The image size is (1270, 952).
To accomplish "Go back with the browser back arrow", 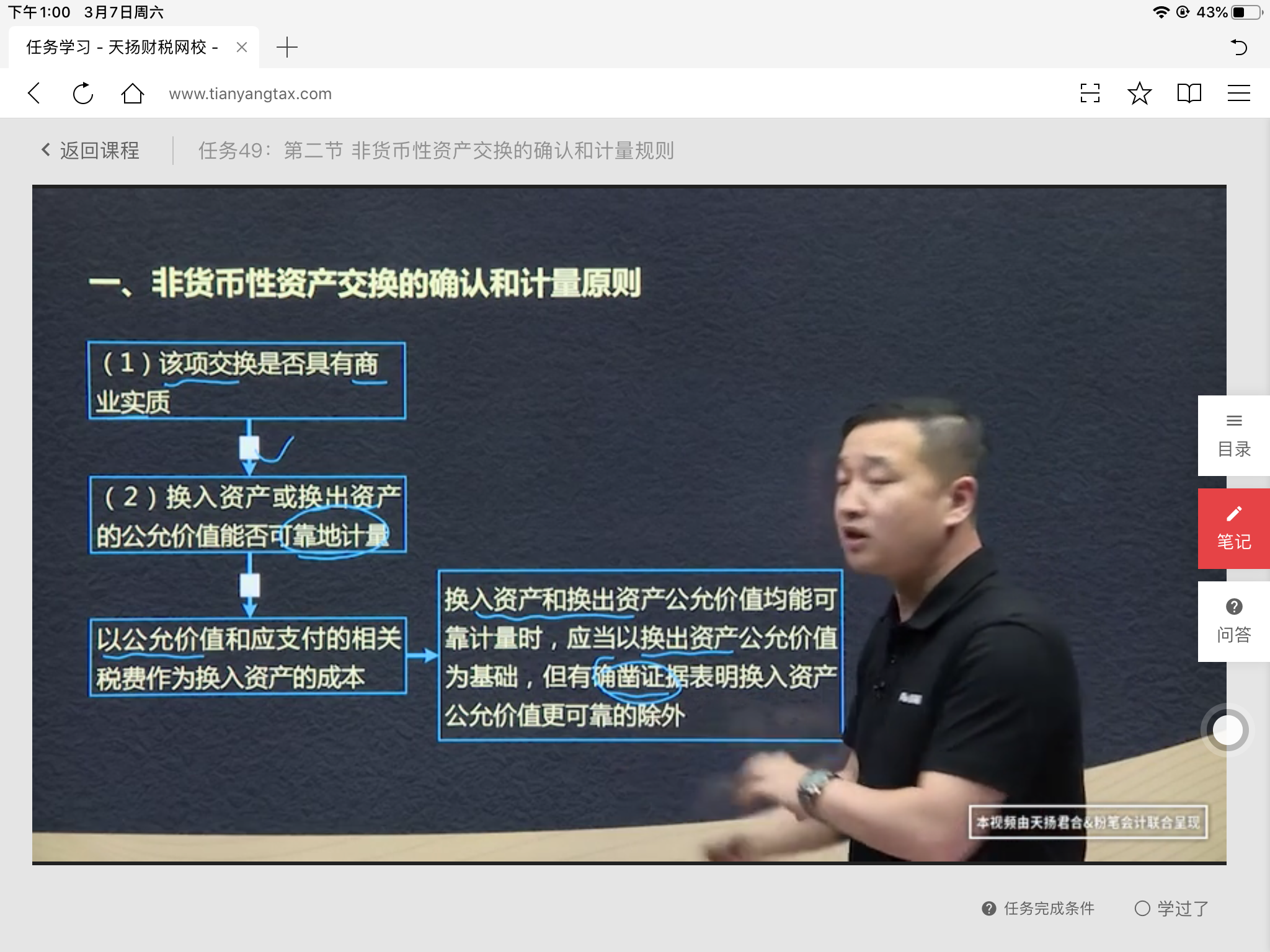I will coord(35,94).
